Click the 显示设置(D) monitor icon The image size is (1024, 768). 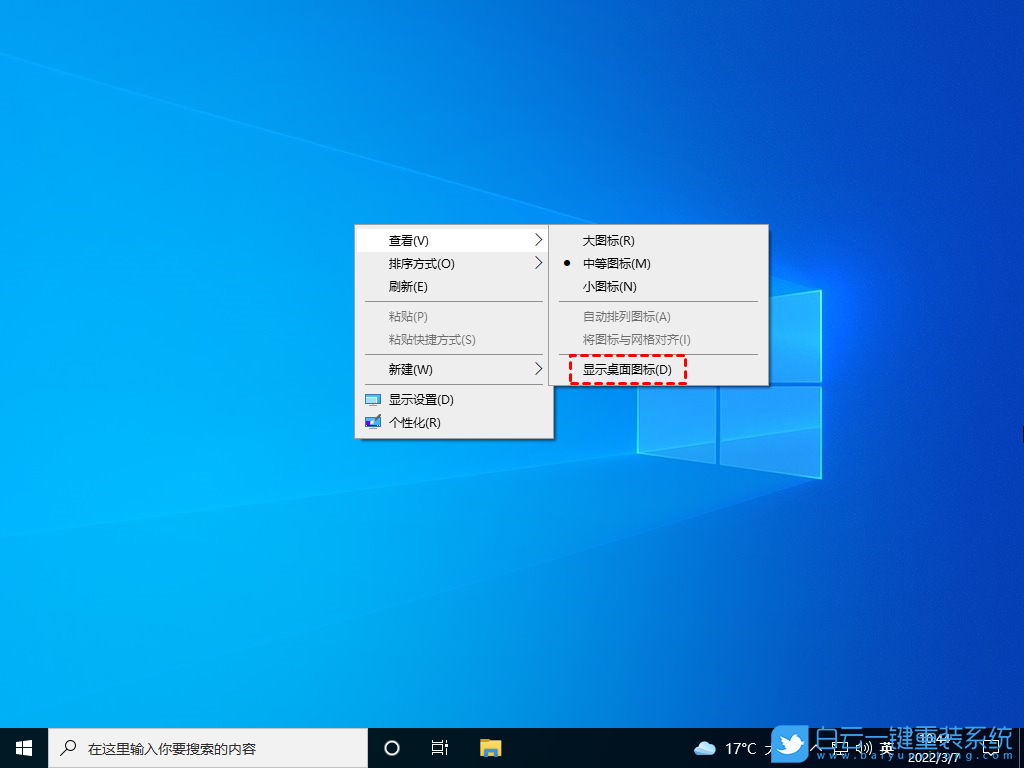(371, 398)
